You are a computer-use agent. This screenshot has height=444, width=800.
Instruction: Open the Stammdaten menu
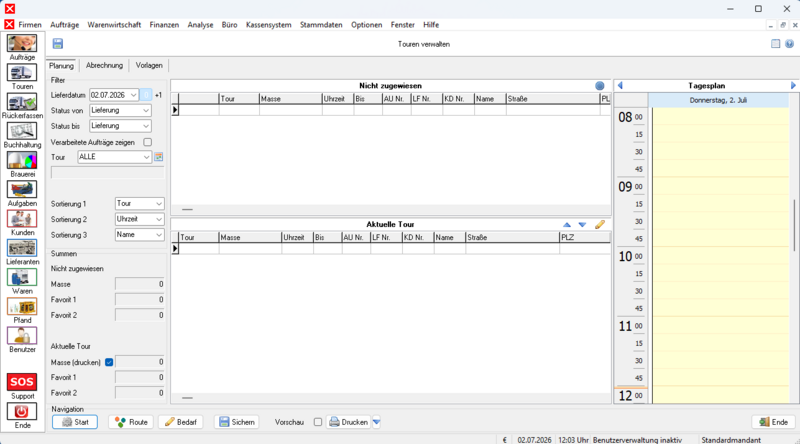pos(321,24)
